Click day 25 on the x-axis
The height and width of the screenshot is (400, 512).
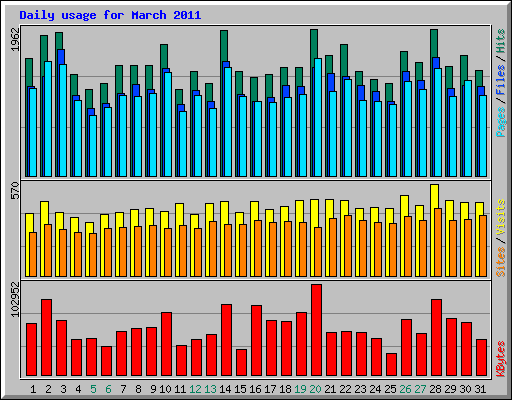pos(390,389)
